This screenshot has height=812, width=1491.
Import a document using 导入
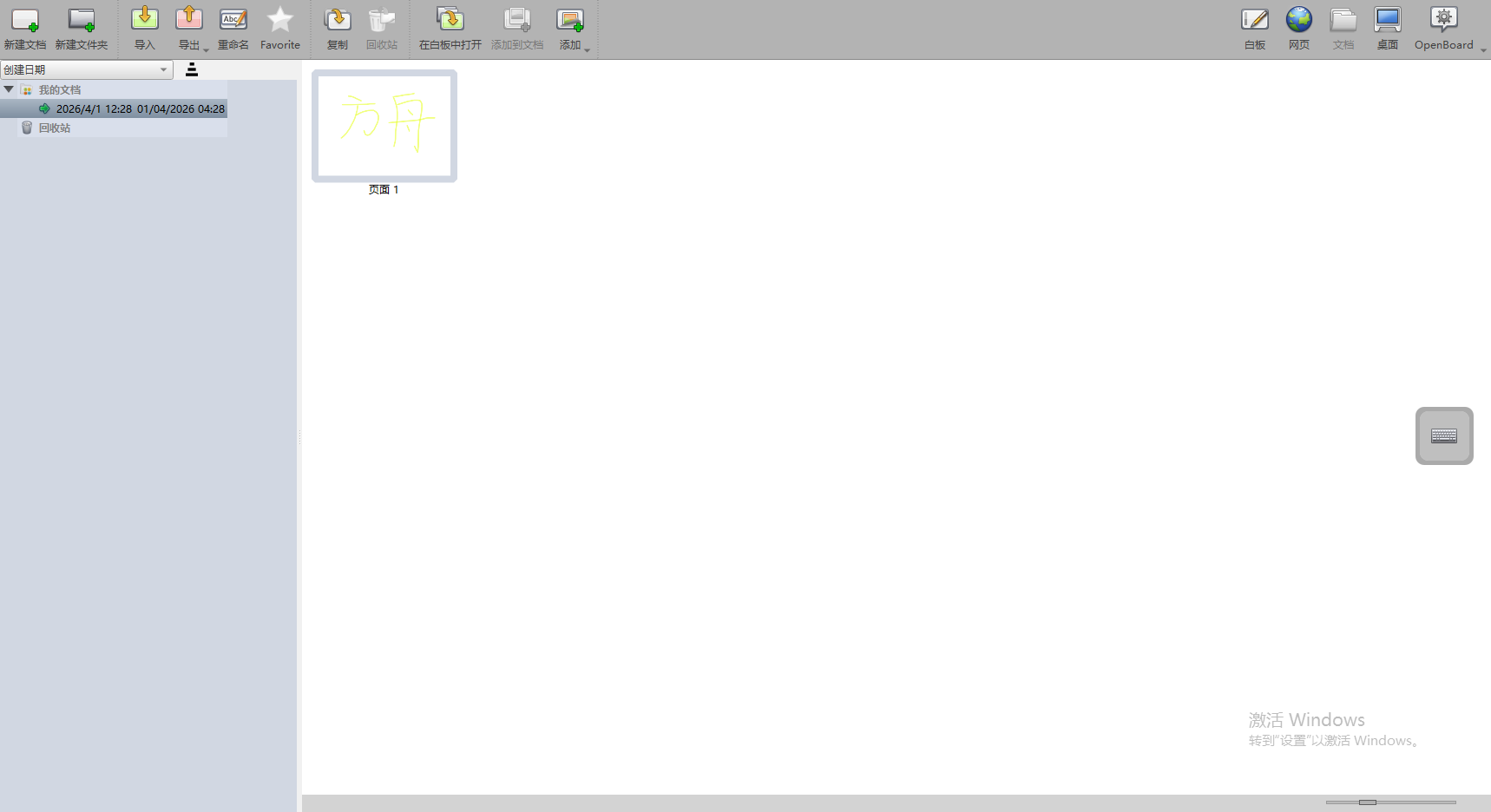click(144, 24)
